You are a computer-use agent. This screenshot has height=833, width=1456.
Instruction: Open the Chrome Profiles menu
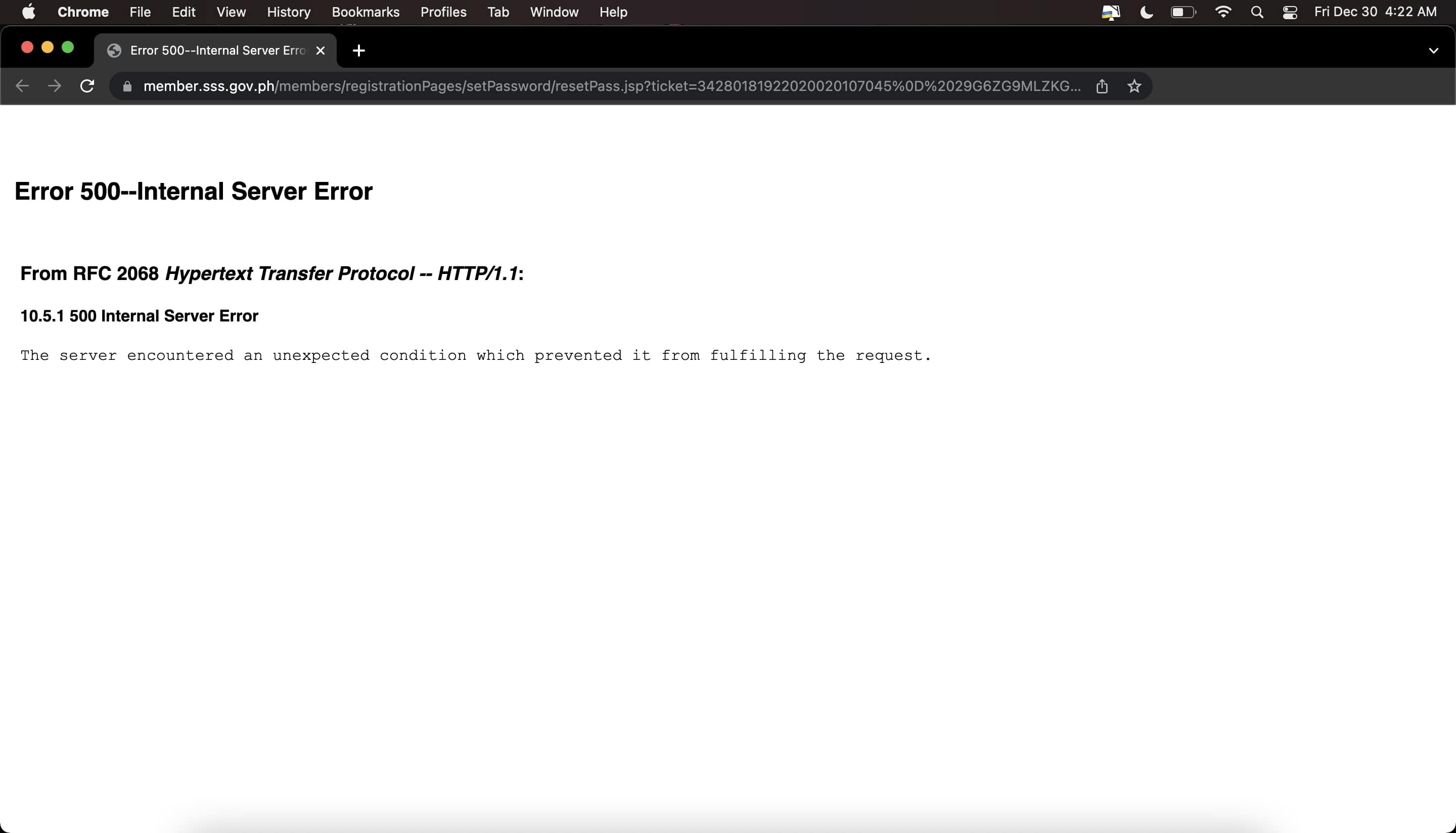(x=442, y=12)
